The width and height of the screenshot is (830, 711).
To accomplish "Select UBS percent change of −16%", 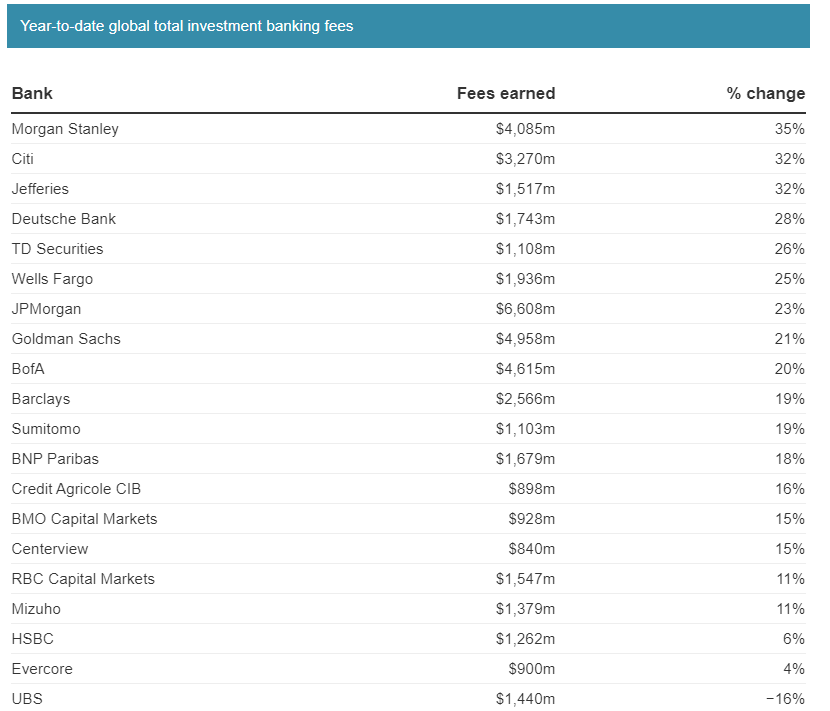I will (786, 699).
